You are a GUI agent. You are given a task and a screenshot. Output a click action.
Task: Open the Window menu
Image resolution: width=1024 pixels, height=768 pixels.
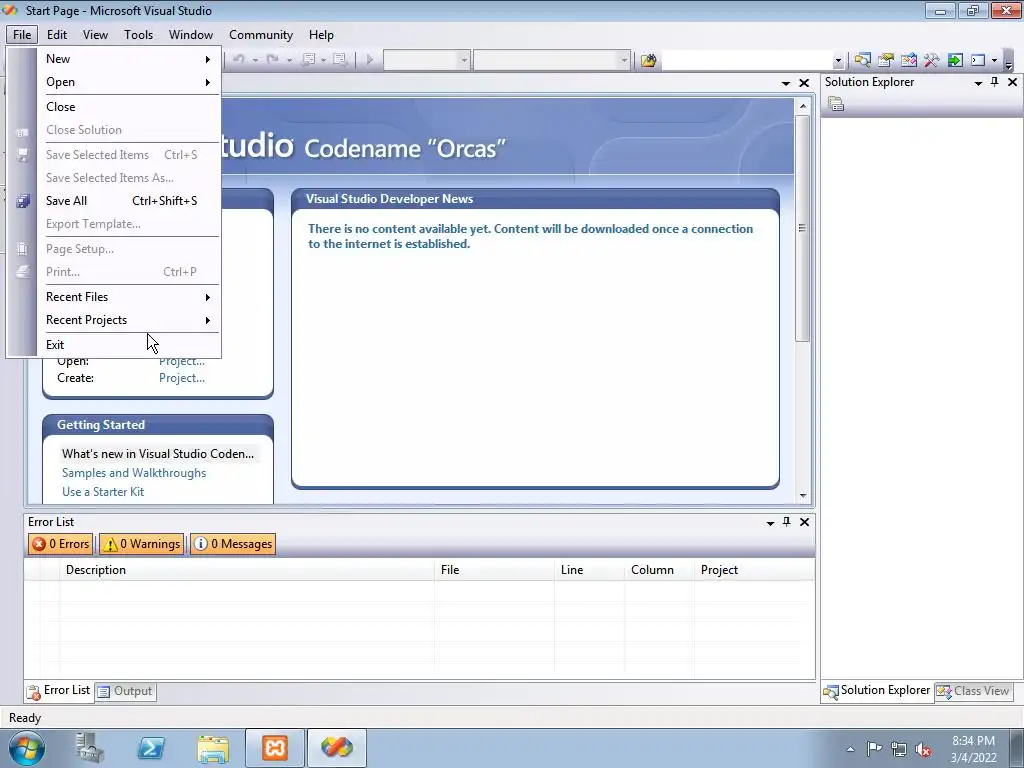[191, 35]
